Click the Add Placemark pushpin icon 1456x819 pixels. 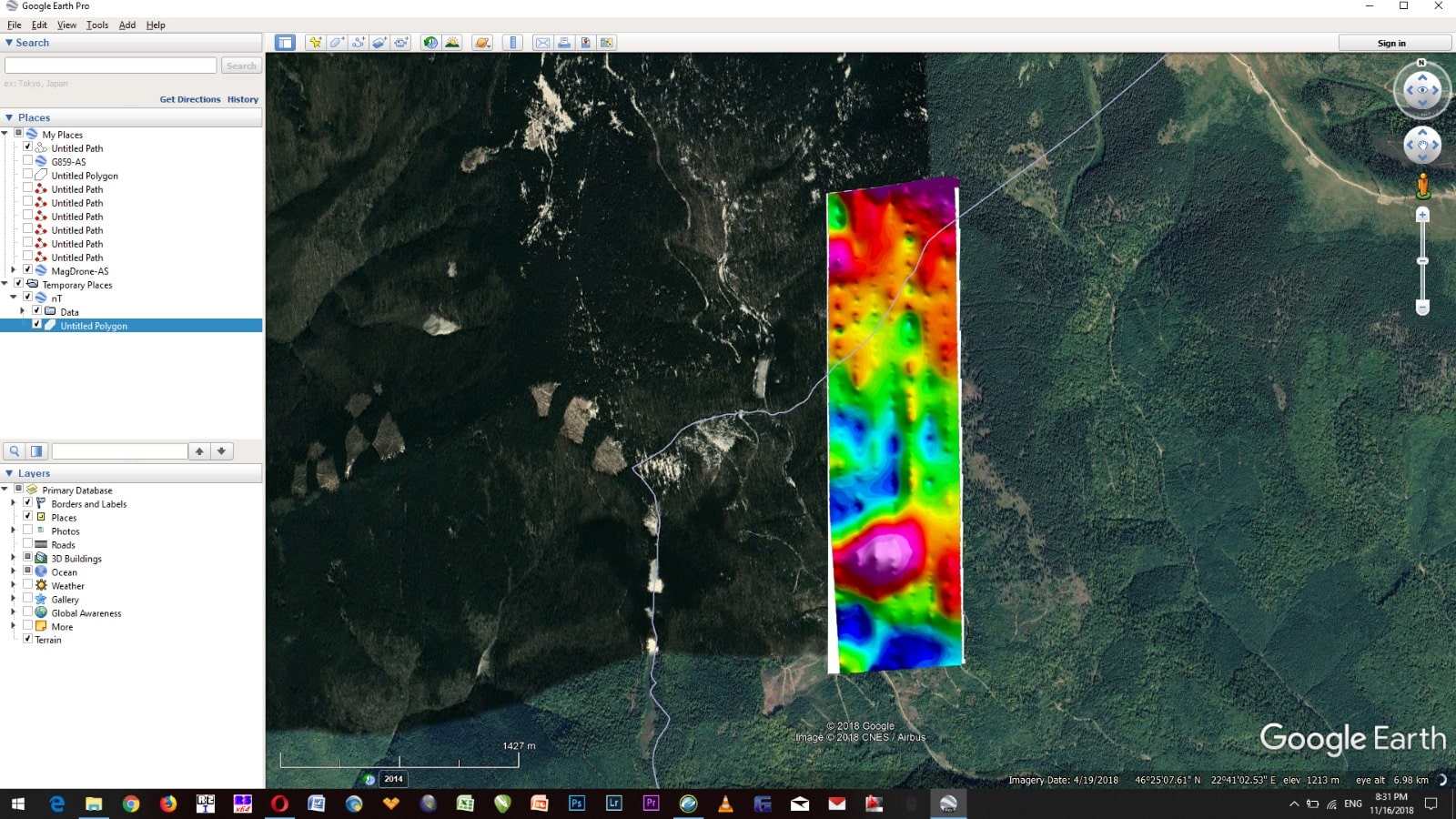point(315,43)
